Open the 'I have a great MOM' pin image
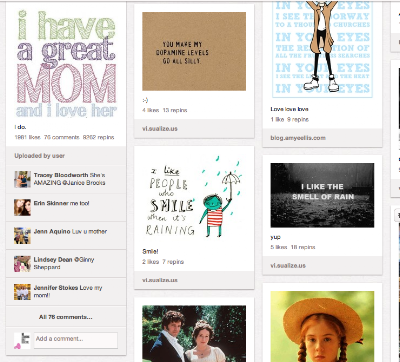 66,64
